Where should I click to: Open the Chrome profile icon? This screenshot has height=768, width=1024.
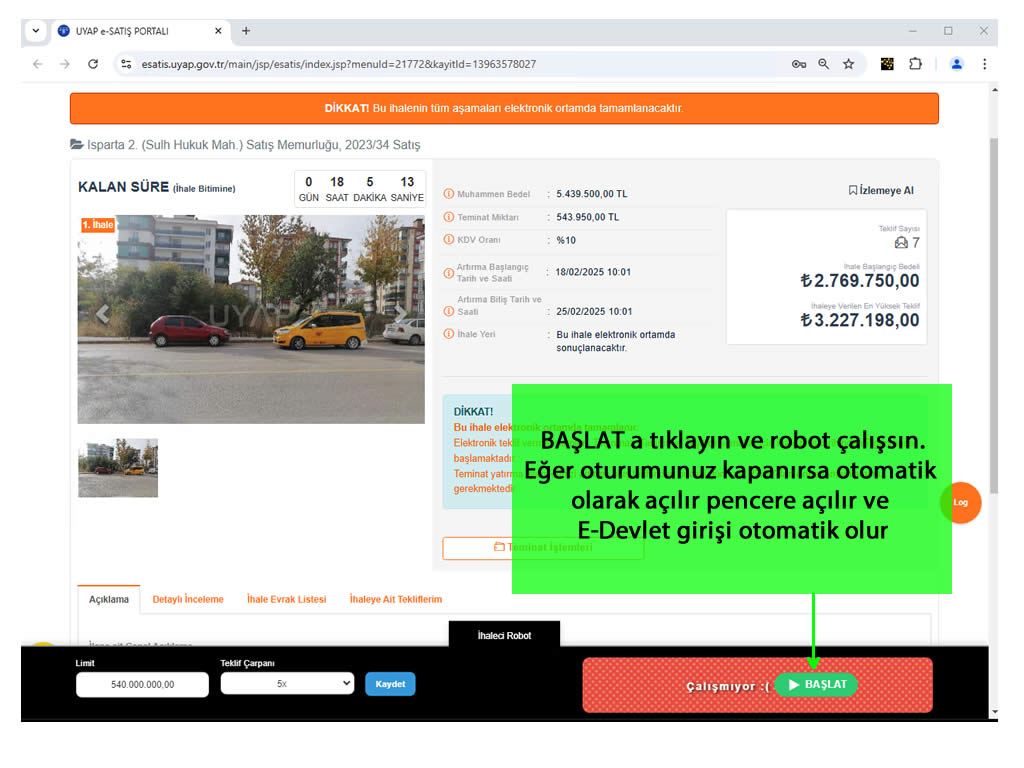coord(957,64)
